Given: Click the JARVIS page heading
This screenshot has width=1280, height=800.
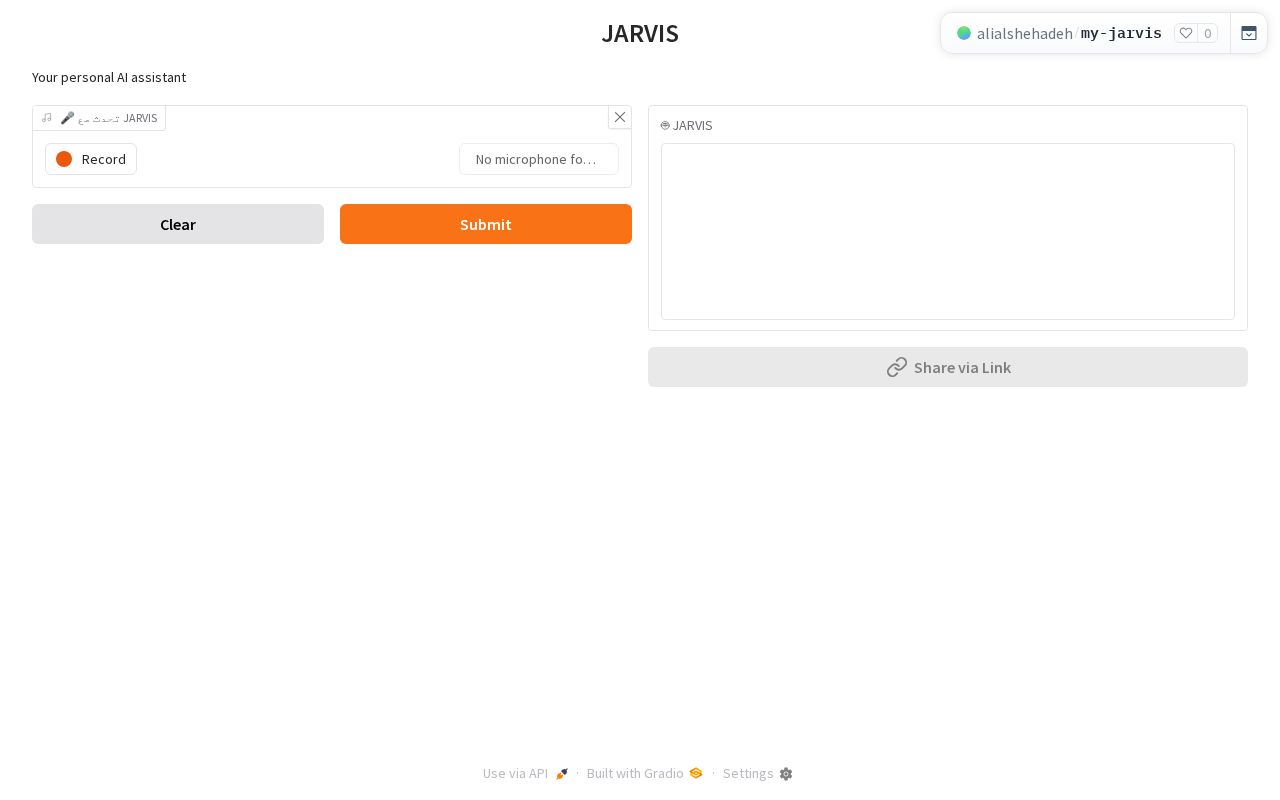Looking at the screenshot, I should point(640,33).
